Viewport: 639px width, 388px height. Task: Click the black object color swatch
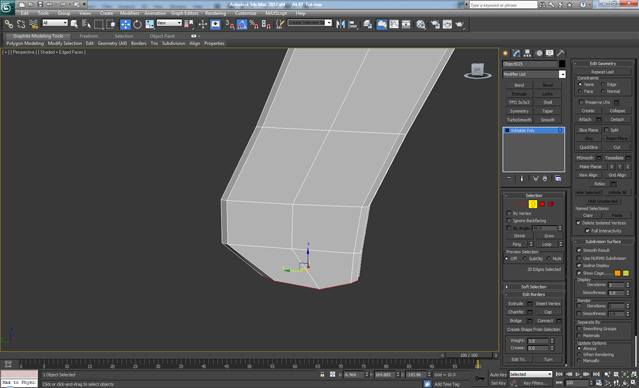pyautogui.click(x=562, y=64)
